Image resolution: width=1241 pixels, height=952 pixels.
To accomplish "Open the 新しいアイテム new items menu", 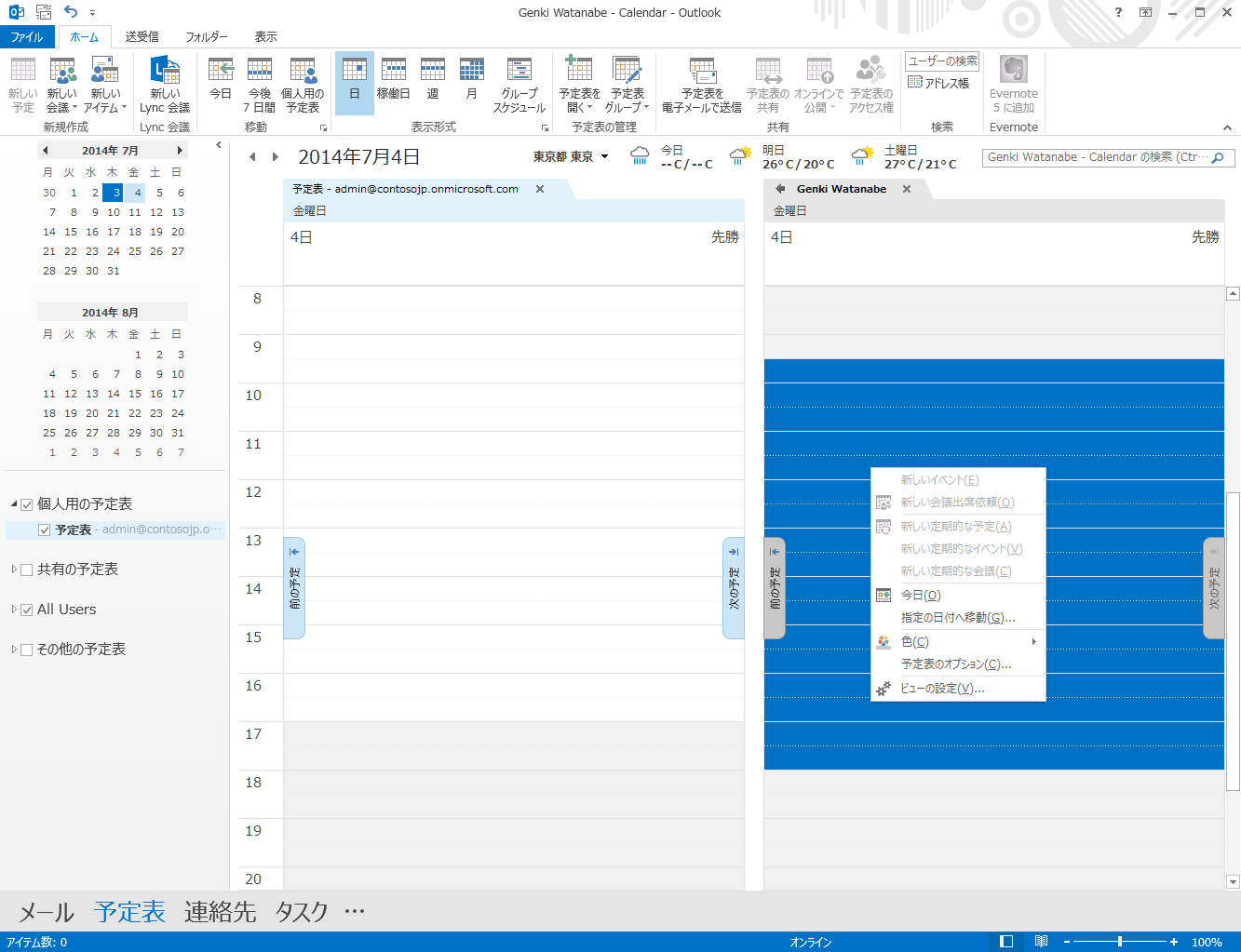I will pyautogui.click(x=105, y=85).
